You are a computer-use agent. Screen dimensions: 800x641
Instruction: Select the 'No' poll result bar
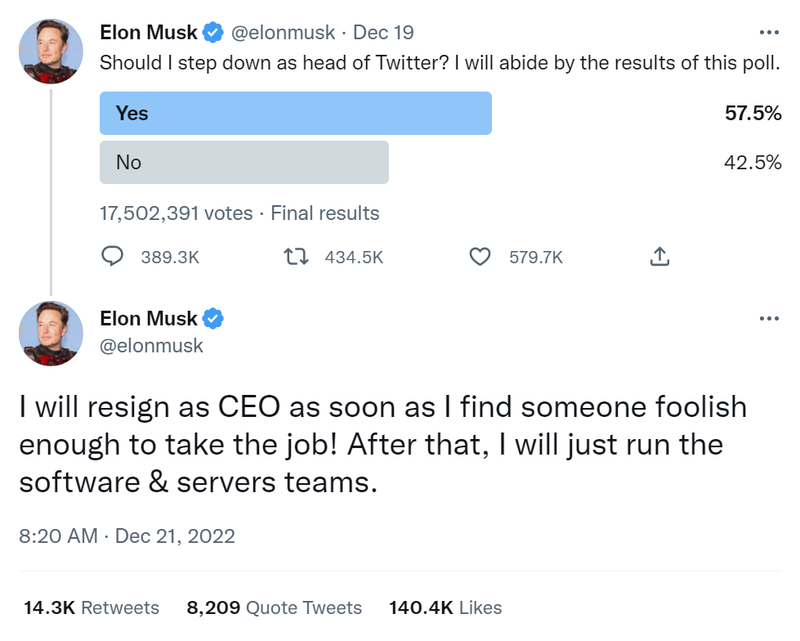tap(244, 162)
